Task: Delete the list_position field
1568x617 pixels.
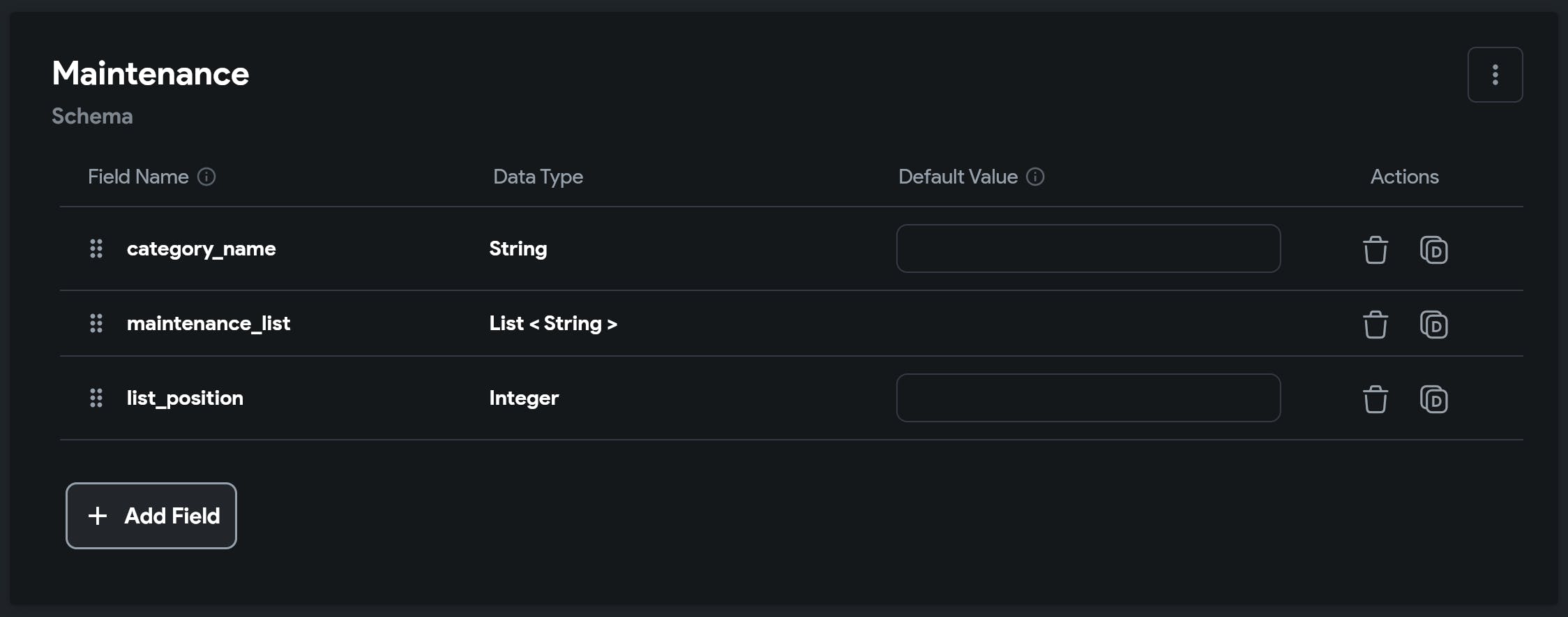Action: [x=1375, y=399]
